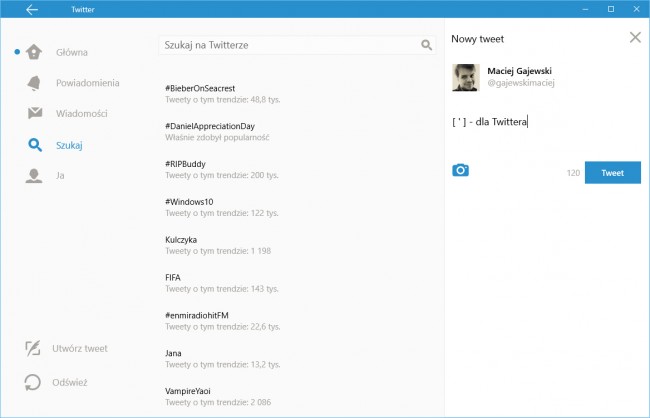Open the VampireYaoi trend
The width and height of the screenshot is (650, 418).
(188, 391)
